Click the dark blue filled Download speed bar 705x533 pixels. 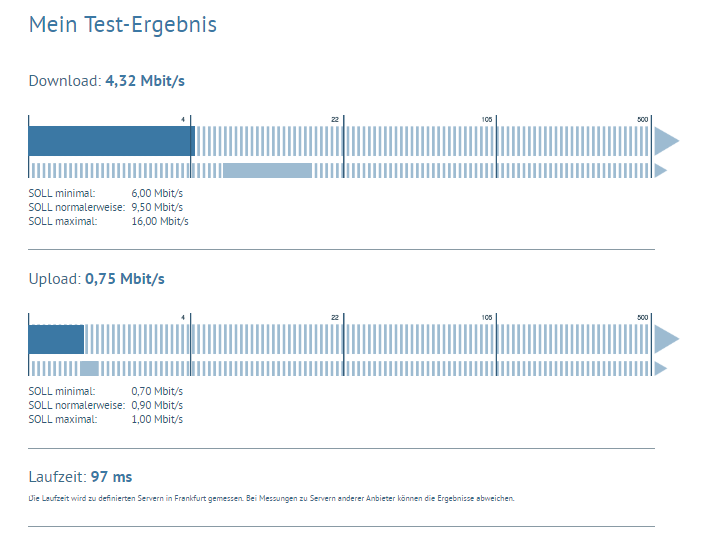pyautogui.click(x=110, y=141)
